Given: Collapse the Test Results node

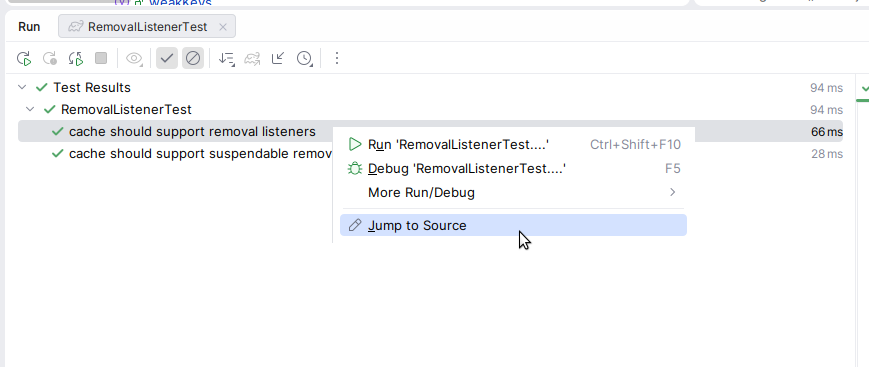Looking at the screenshot, I should [x=22, y=88].
